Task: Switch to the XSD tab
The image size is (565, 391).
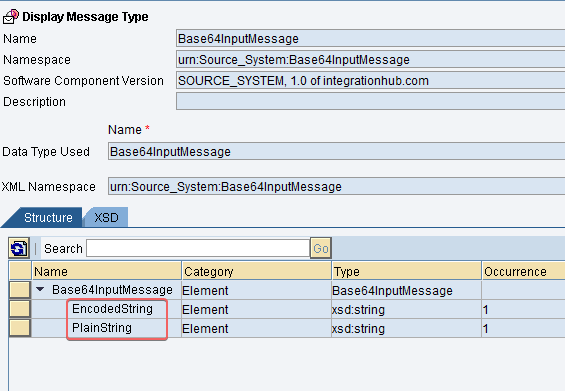Action: 106,218
